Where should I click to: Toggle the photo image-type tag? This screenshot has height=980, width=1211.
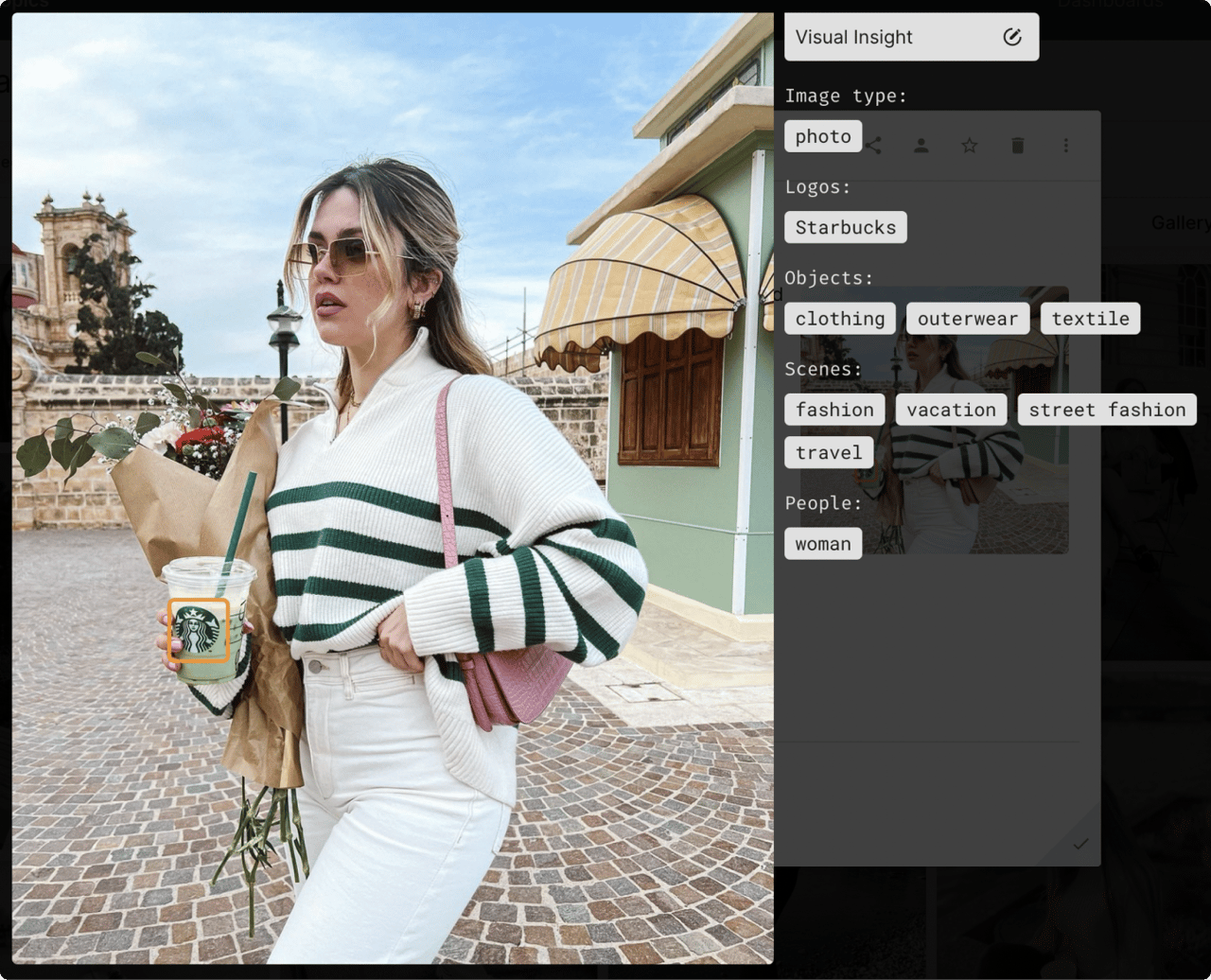pos(822,135)
